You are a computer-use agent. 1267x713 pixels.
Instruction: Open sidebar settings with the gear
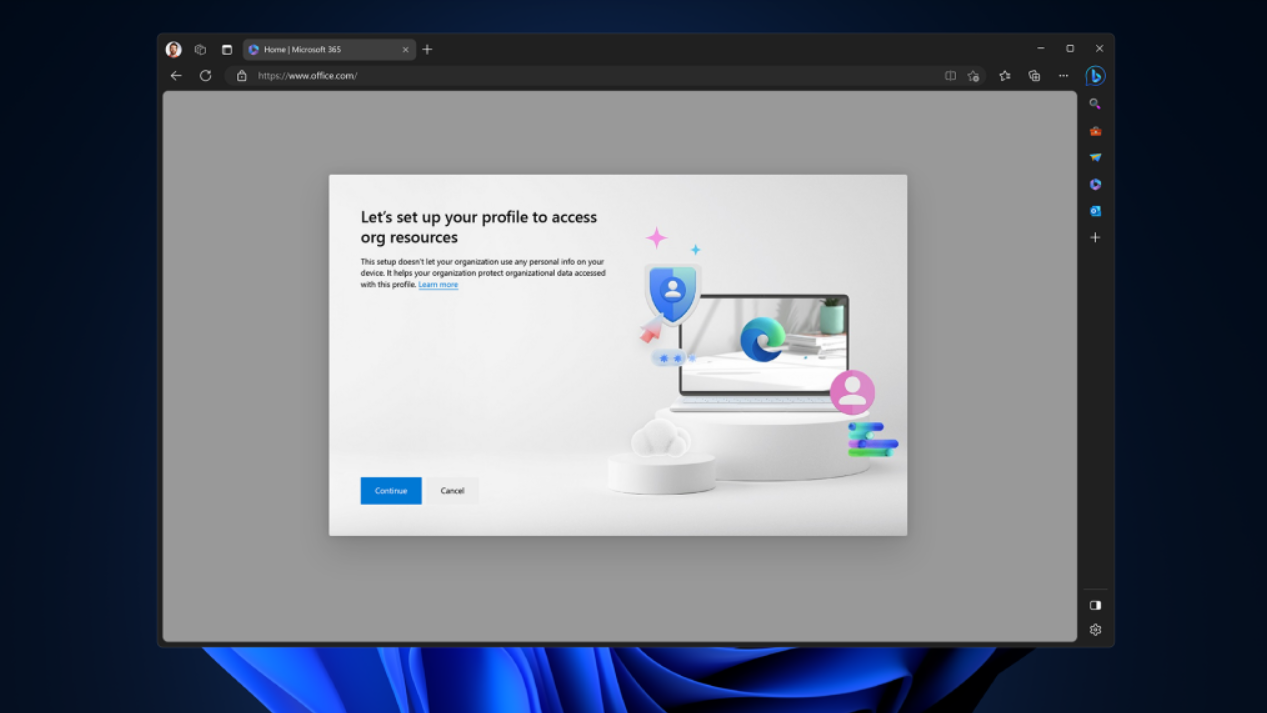[1095, 629]
